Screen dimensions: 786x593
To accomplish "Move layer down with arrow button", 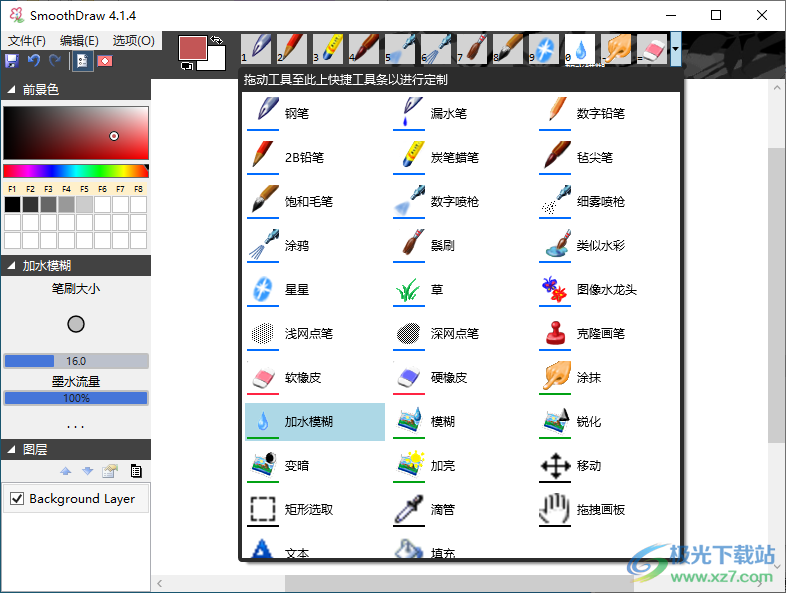I will pos(88,471).
